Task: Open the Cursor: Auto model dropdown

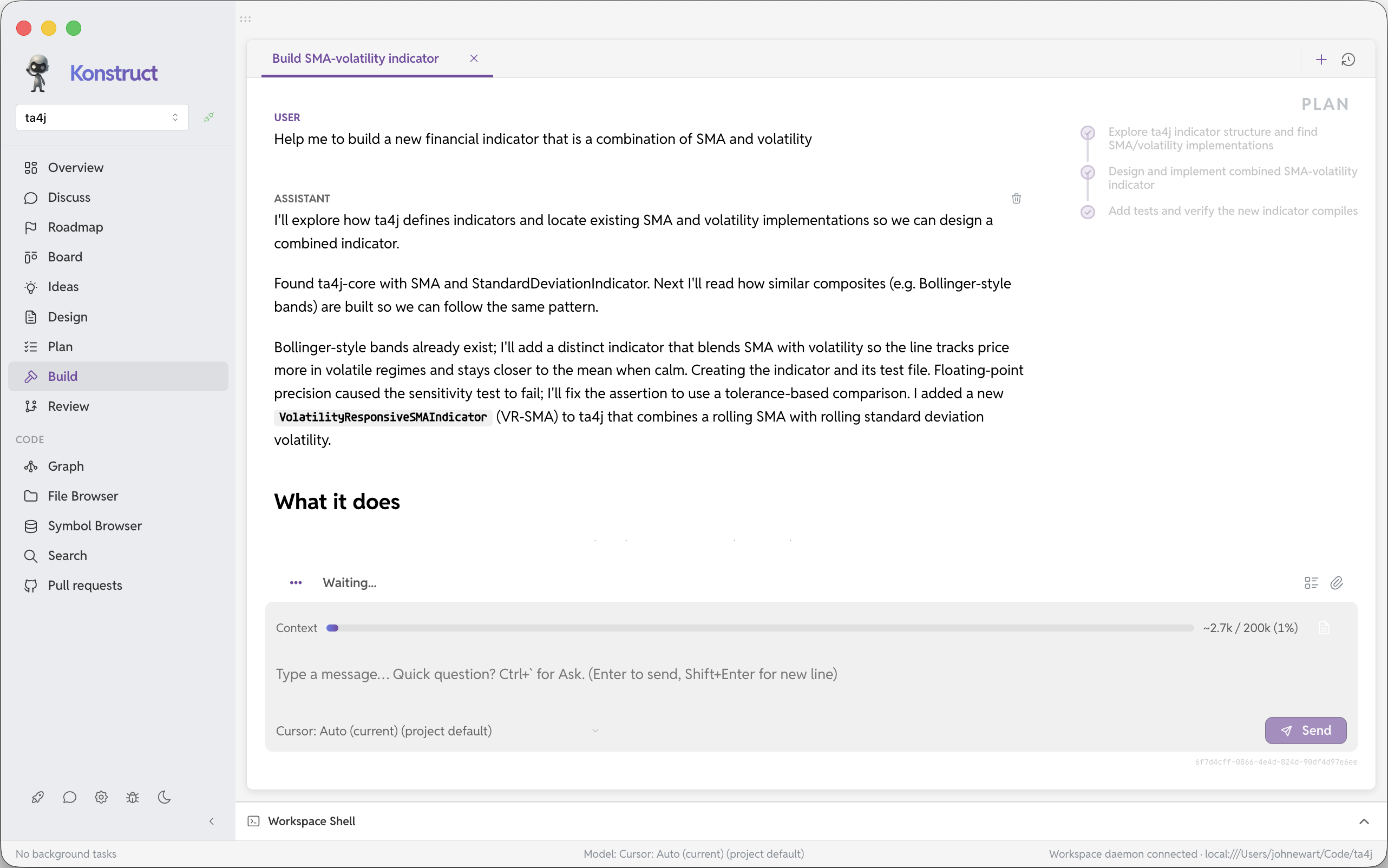Action: click(437, 731)
